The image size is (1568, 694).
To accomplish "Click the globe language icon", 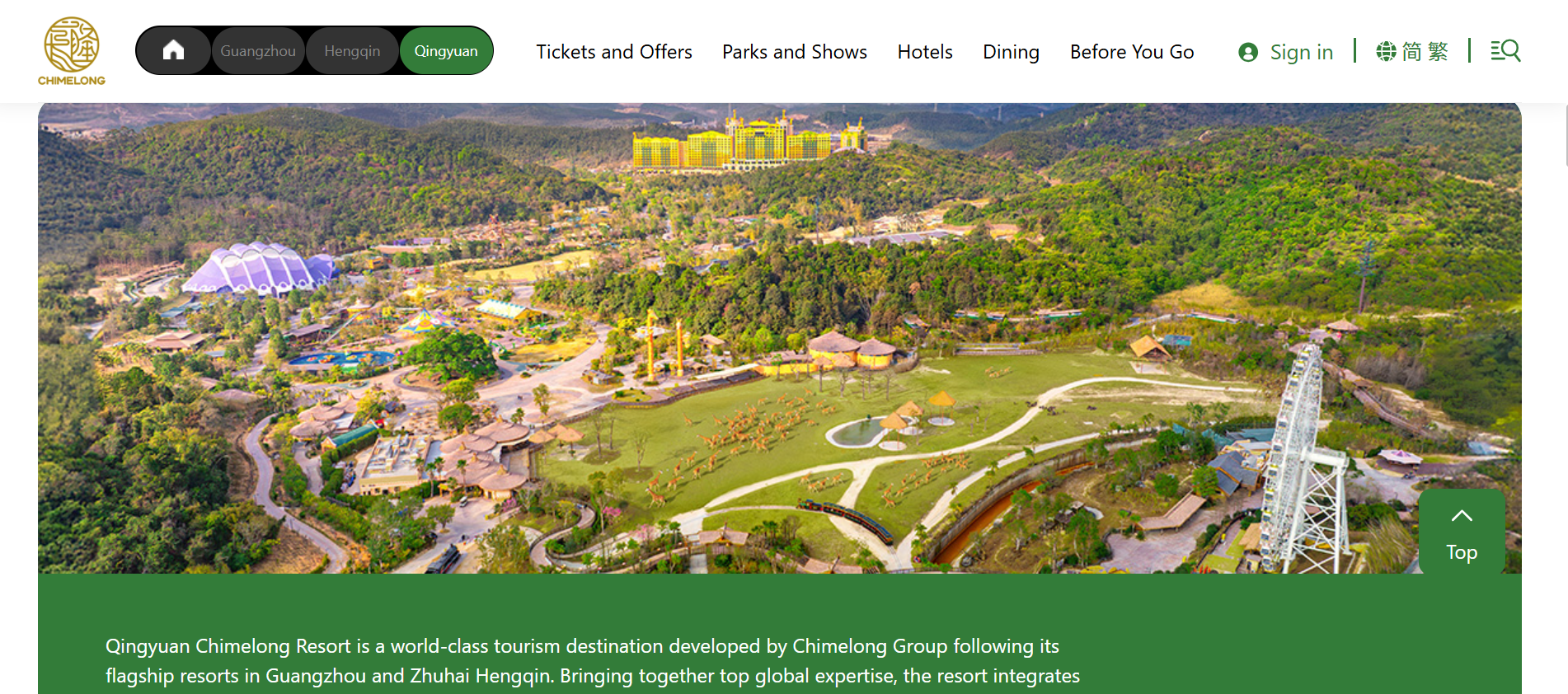I will click(1386, 51).
